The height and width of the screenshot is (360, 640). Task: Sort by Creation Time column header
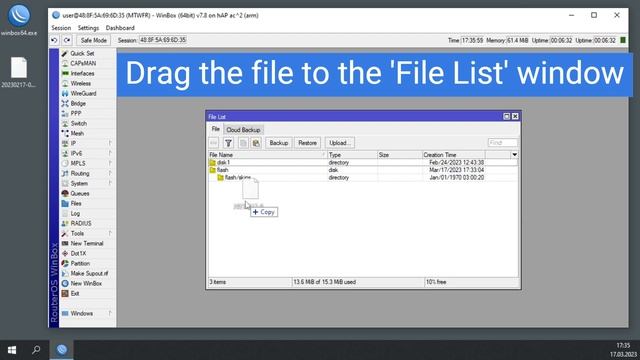pos(453,155)
